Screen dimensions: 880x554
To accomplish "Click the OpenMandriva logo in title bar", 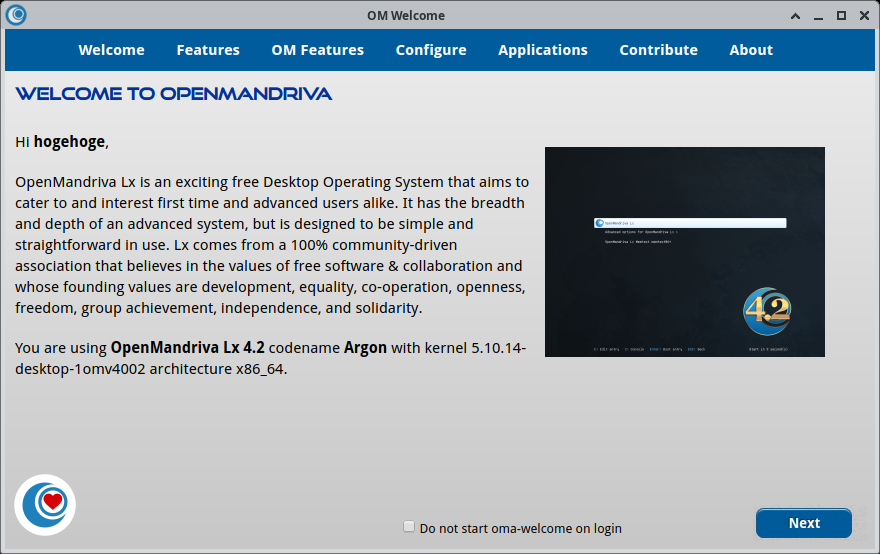I will [16, 15].
